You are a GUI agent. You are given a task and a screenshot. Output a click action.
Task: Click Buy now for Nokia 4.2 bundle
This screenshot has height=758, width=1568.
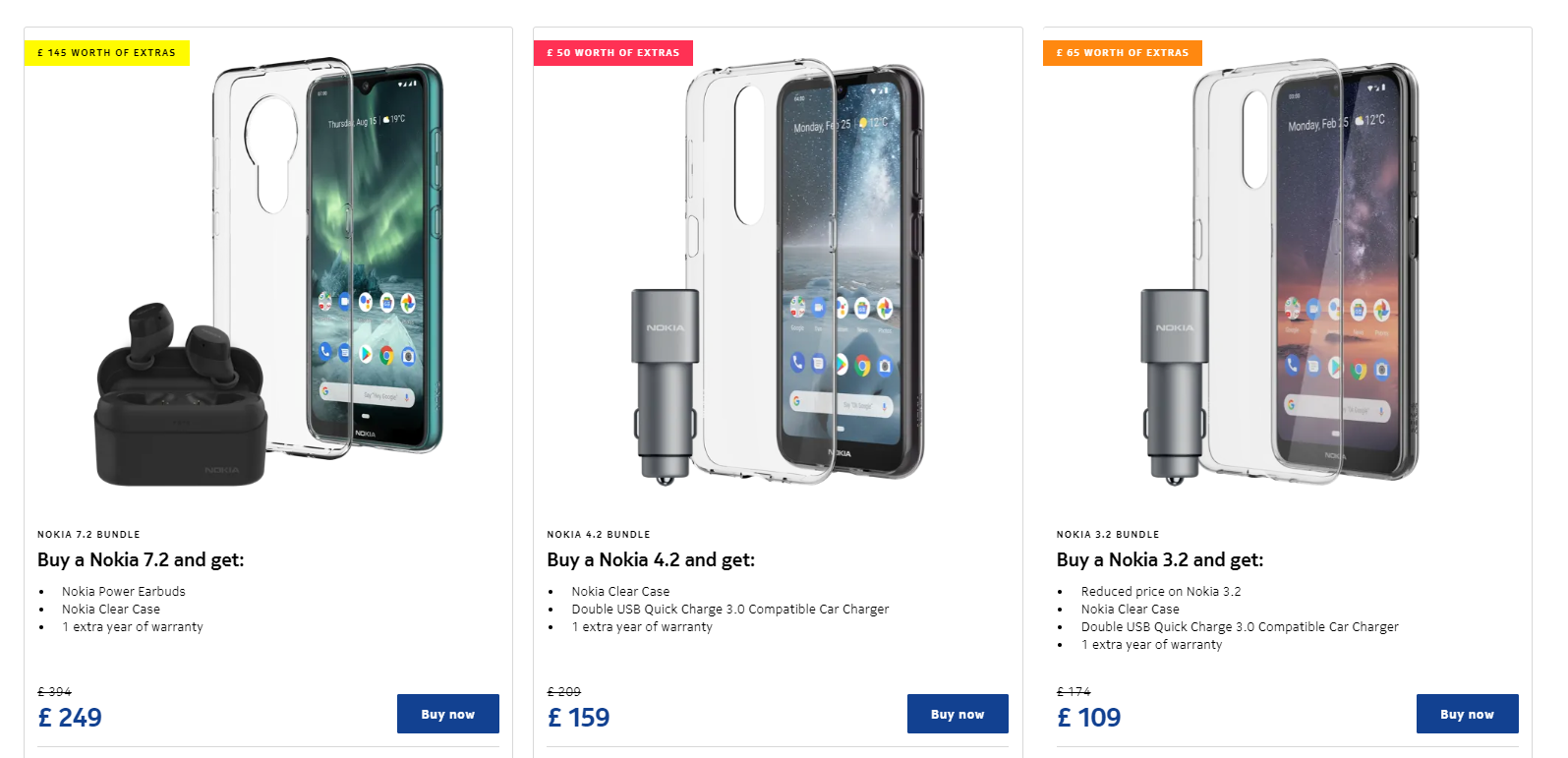(x=957, y=714)
